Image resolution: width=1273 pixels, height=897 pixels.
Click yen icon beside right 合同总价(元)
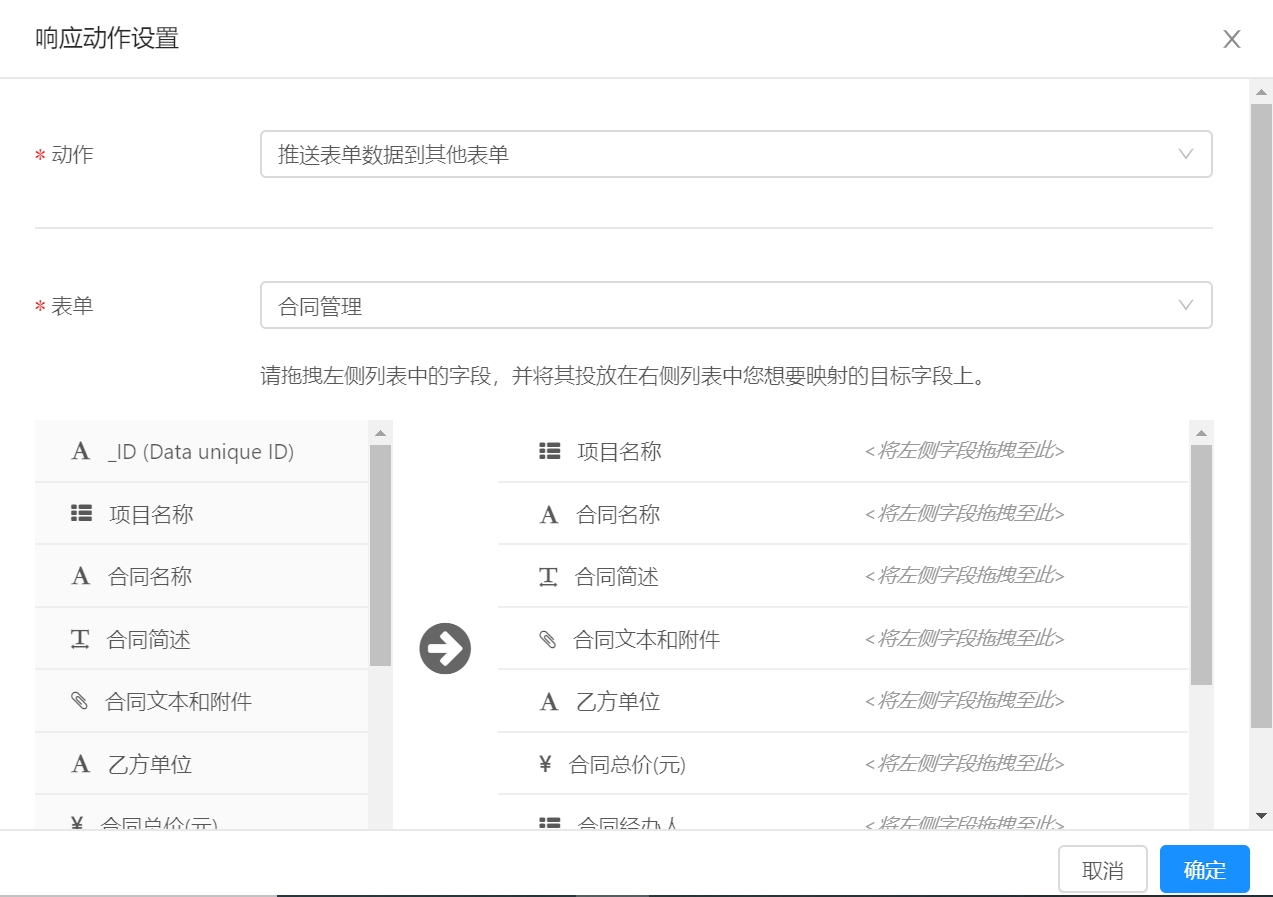(x=545, y=765)
